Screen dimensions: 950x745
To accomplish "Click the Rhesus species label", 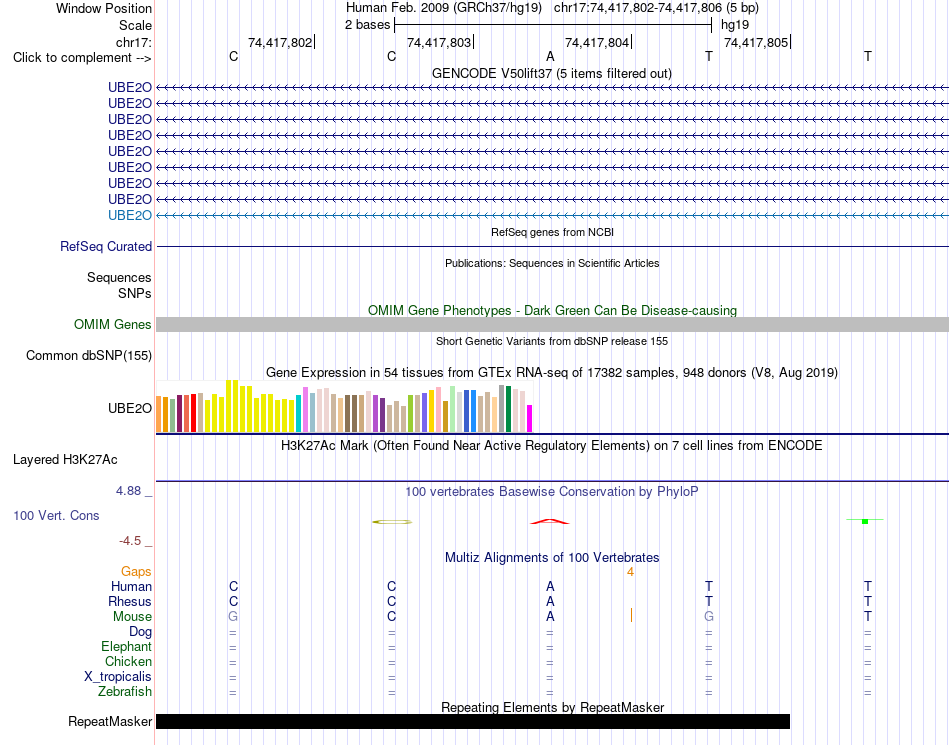I will coord(130,601).
